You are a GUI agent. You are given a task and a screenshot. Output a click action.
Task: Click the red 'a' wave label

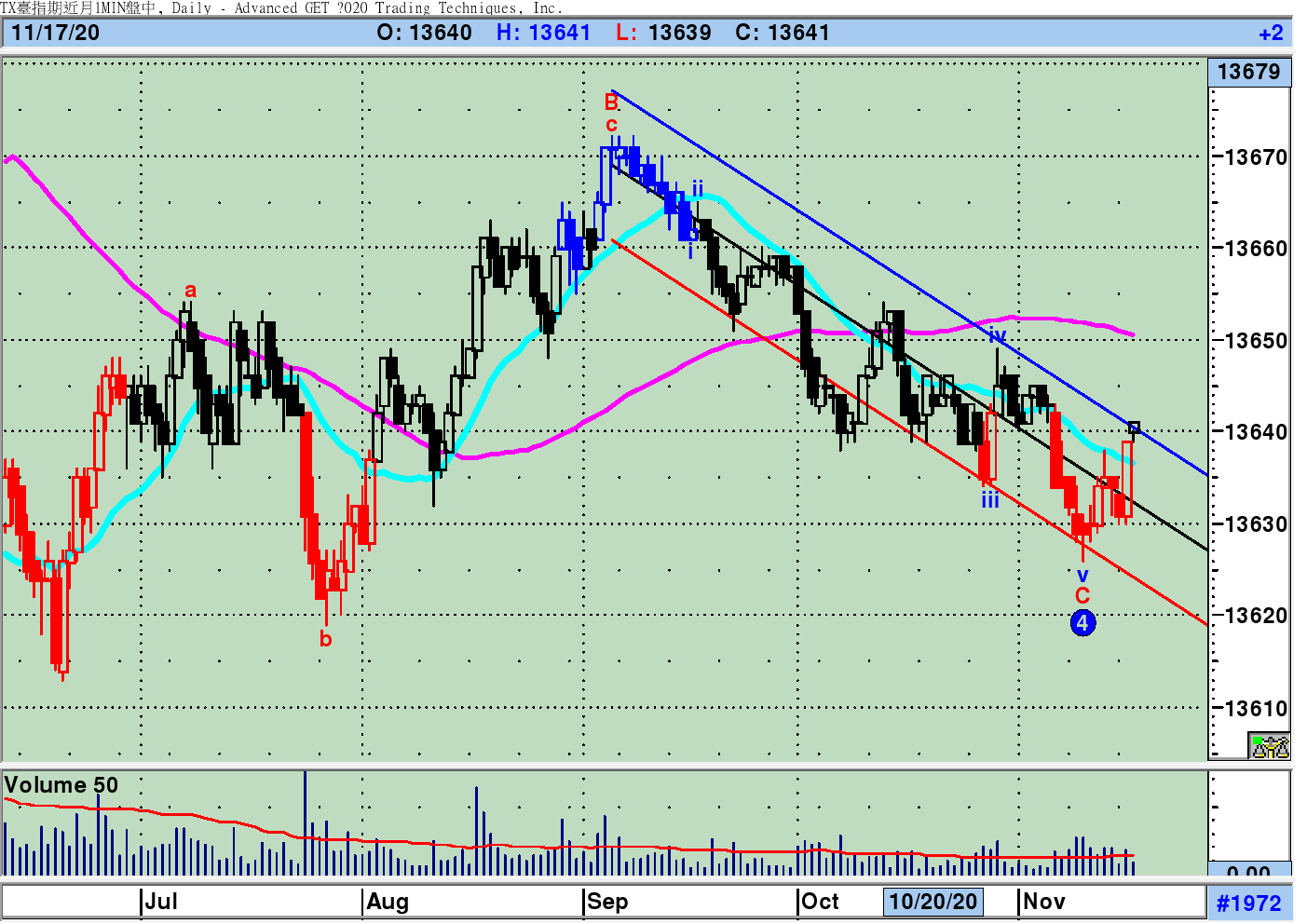pos(190,291)
